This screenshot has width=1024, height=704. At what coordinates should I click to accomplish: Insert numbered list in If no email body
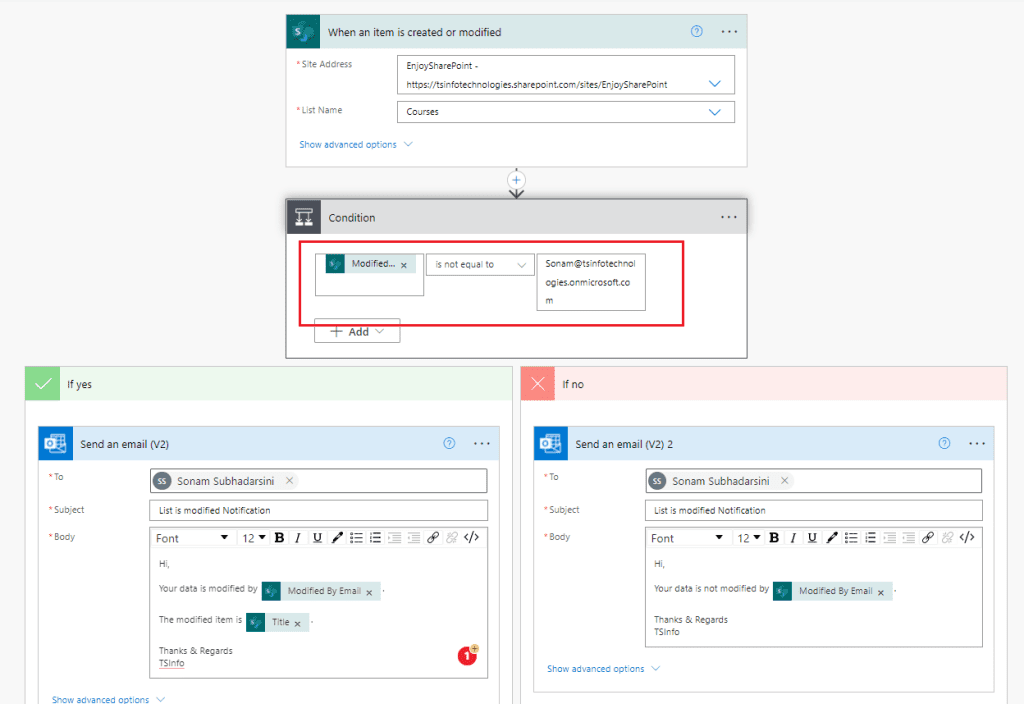tap(871, 537)
